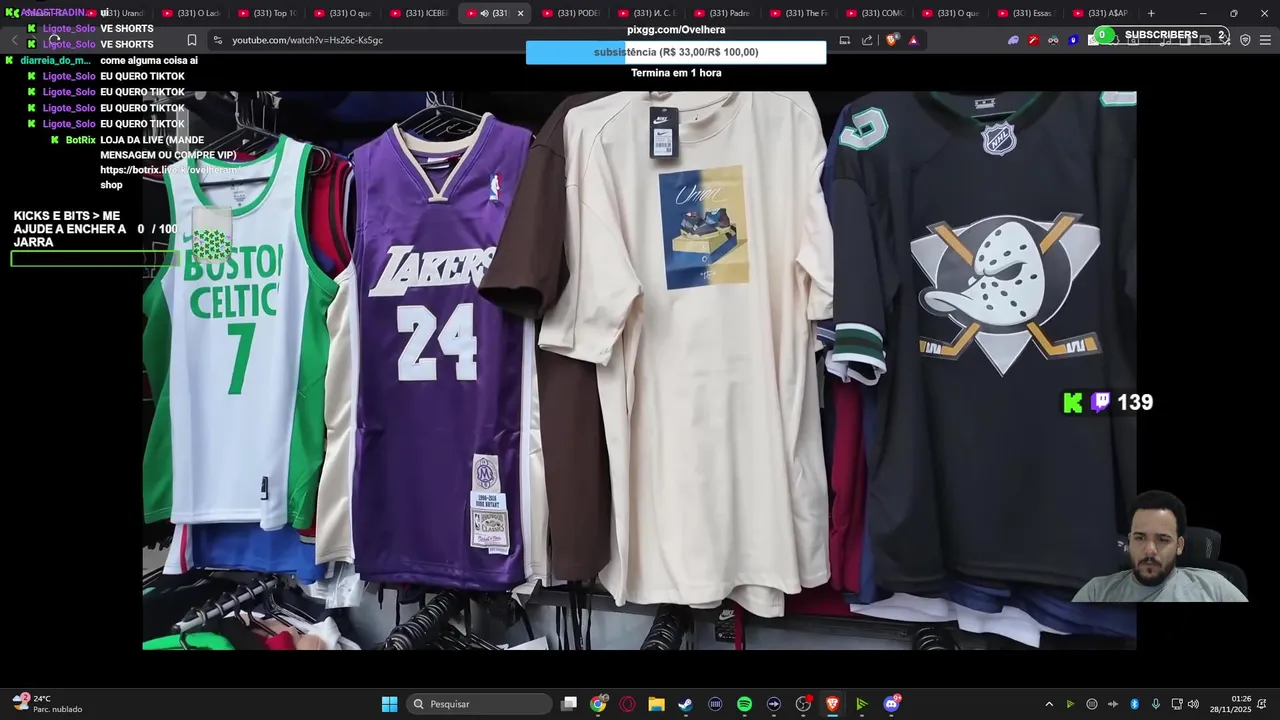Open volume control from system tray
This screenshot has height=720, width=1280.
(1193, 704)
